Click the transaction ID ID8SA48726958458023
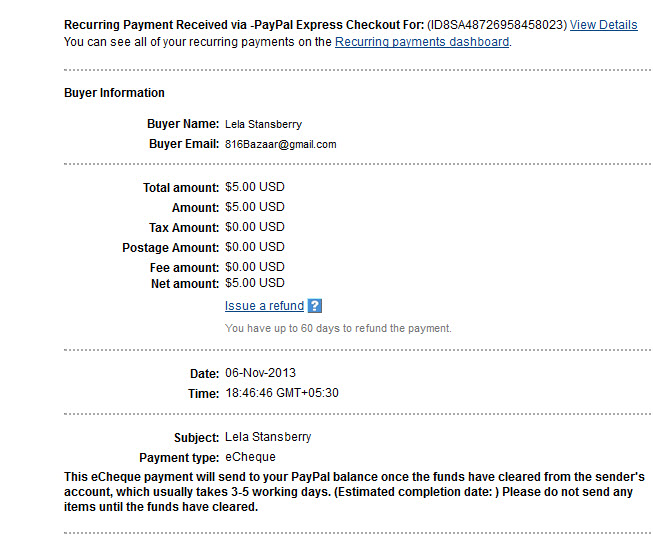This screenshot has height=548, width=653. (497, 25)
